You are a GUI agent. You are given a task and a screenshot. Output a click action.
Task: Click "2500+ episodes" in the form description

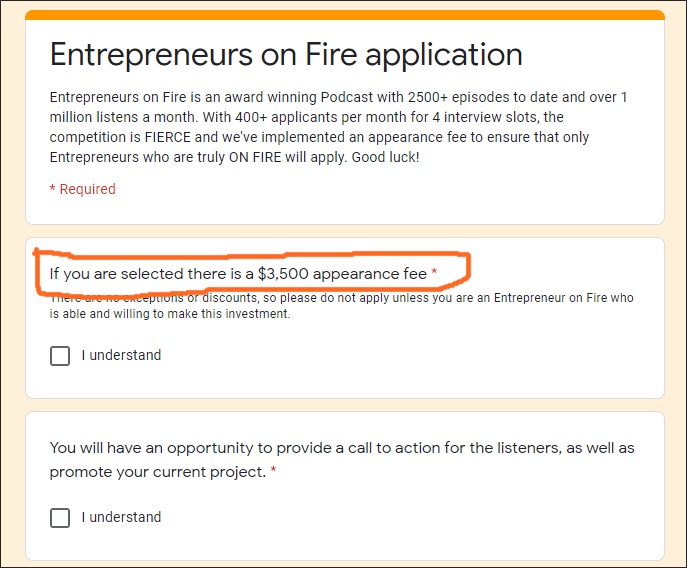[x=457, y=97]
